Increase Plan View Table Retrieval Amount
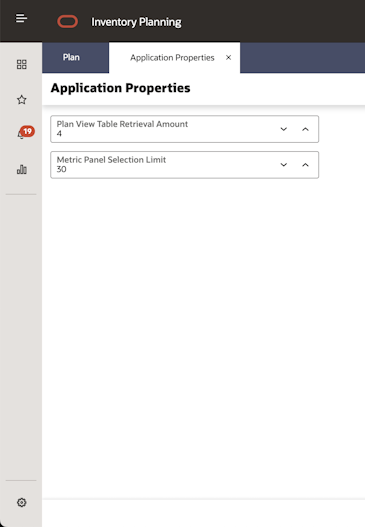 point(305,129)
